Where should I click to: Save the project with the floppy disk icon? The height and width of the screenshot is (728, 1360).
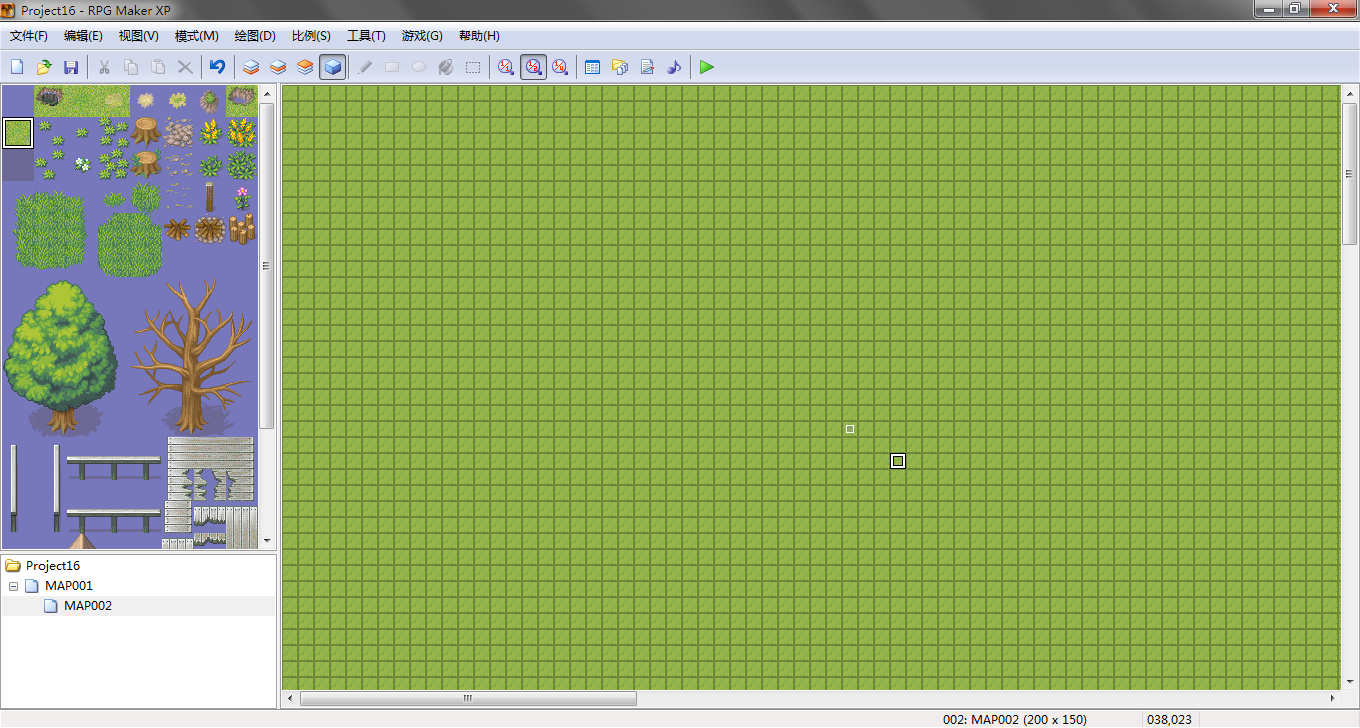click(71, 67)
